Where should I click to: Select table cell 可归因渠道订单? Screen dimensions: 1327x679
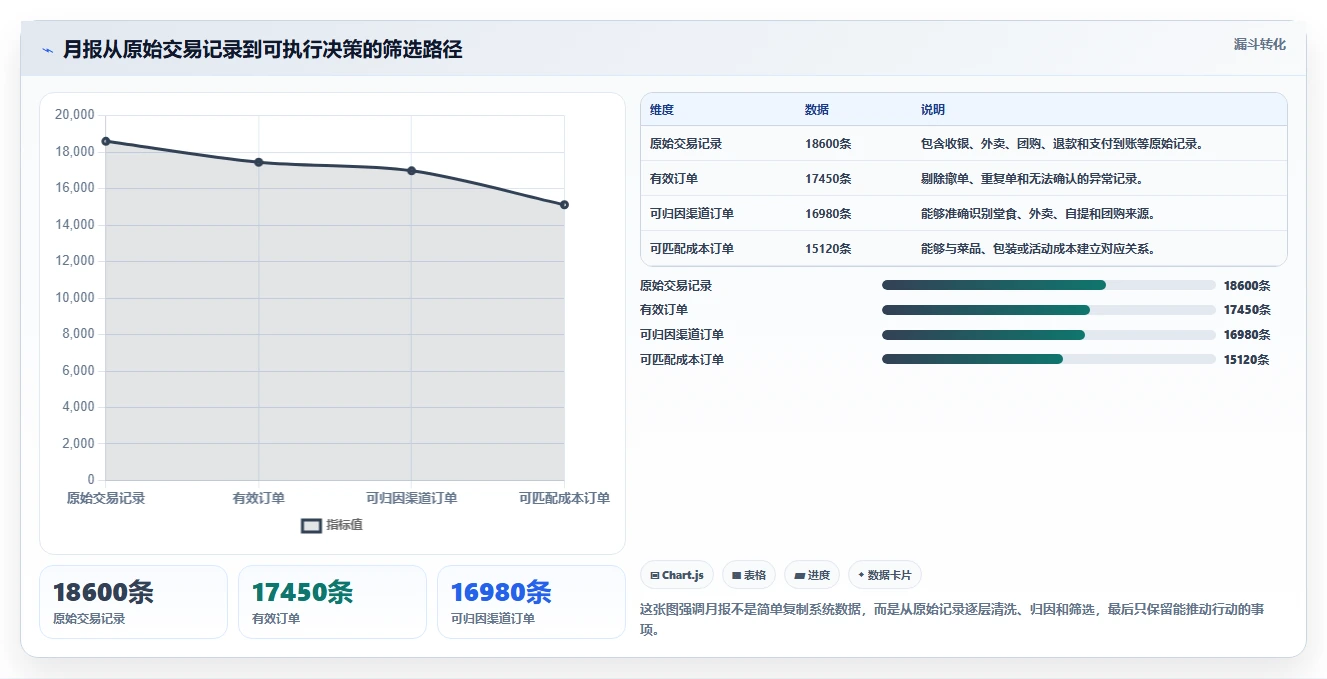[692, 214]
